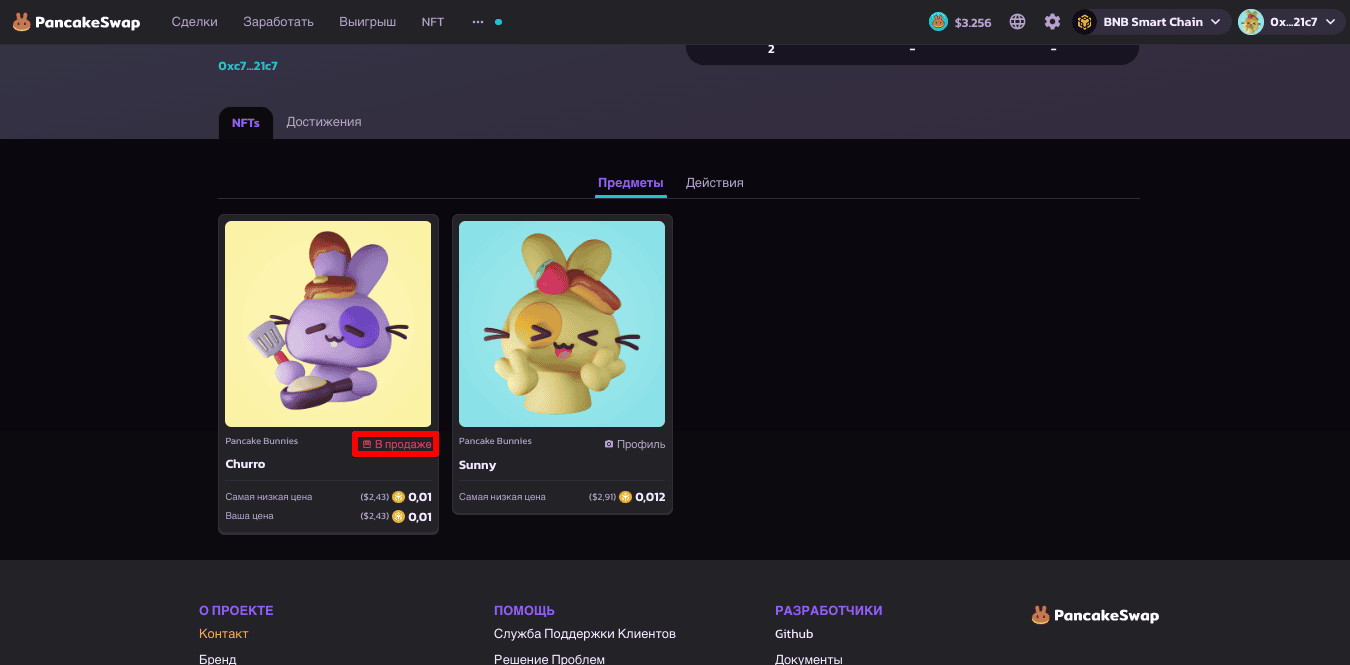Open the Документы footer link
1350x665 pixels.
[x=809, y=659]
